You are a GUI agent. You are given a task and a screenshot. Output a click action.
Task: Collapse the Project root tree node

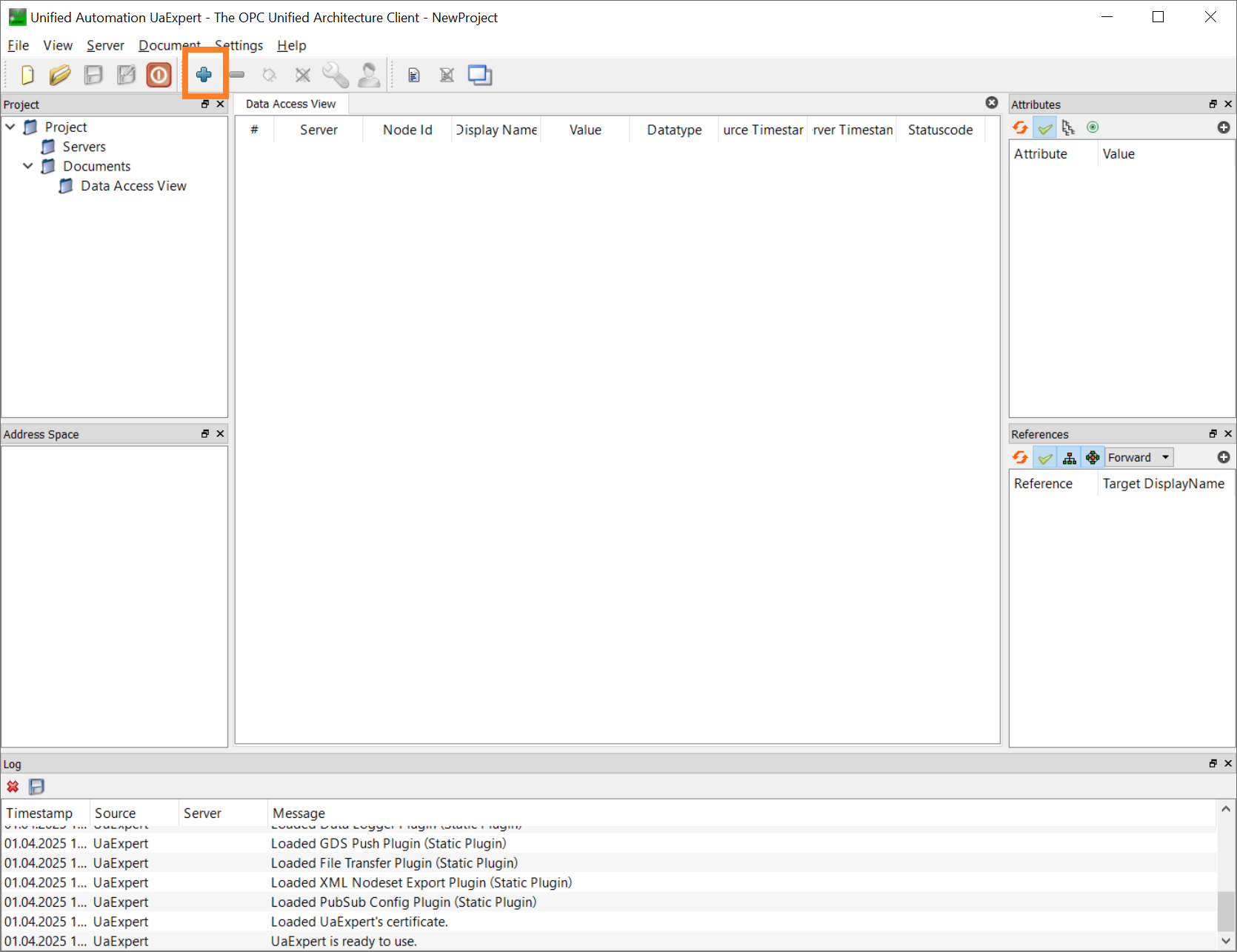(x=10, y=127)
